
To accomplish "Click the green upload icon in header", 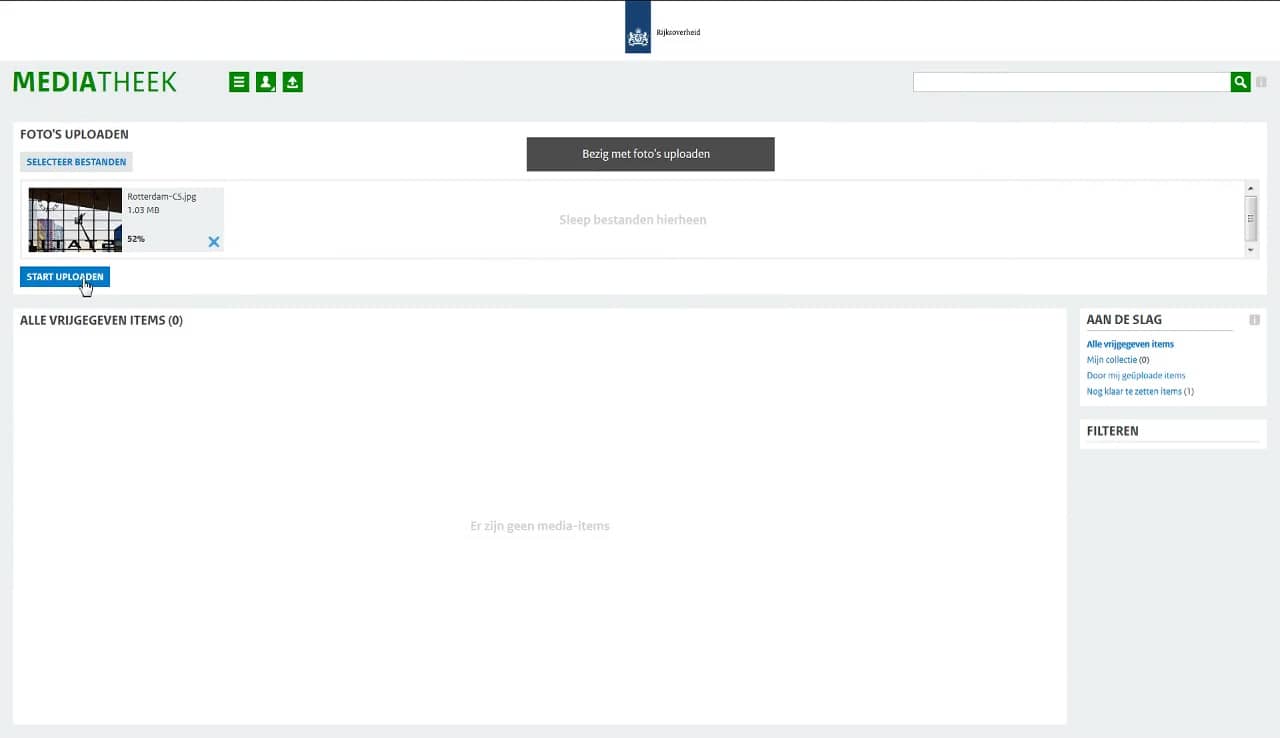I will [292, 82].
